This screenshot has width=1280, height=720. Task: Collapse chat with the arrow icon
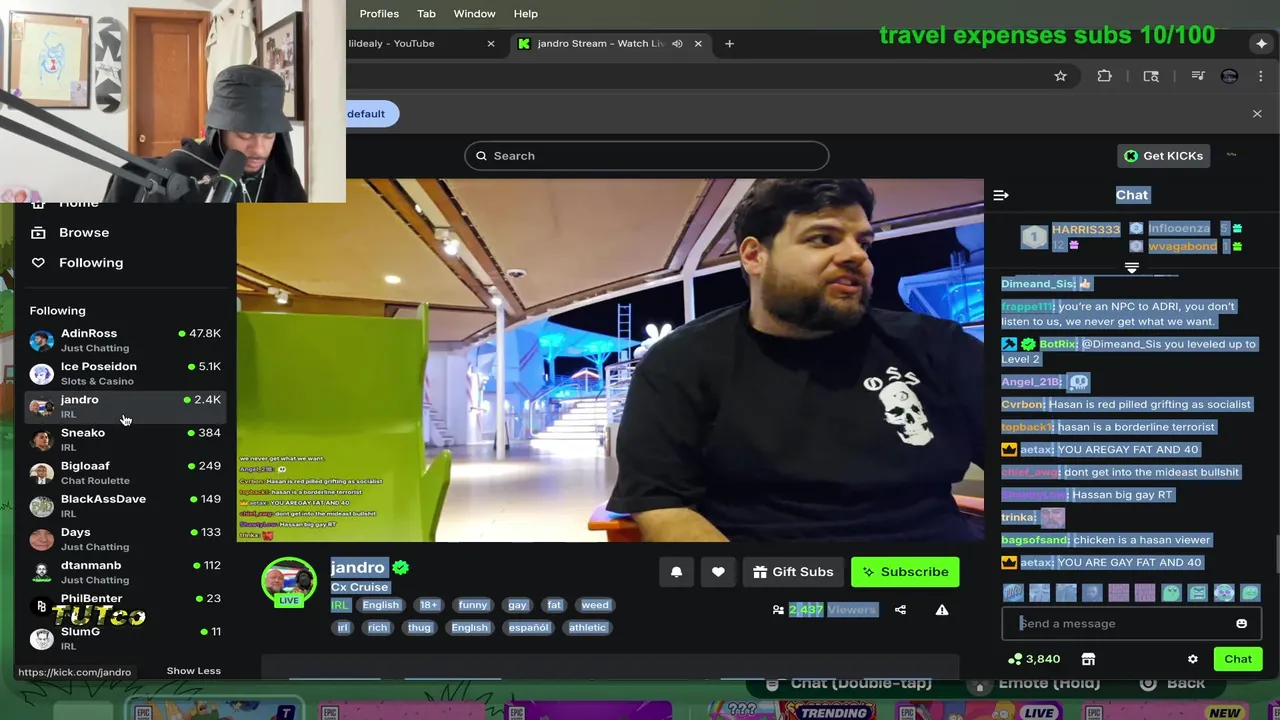tap(1001, 195)
